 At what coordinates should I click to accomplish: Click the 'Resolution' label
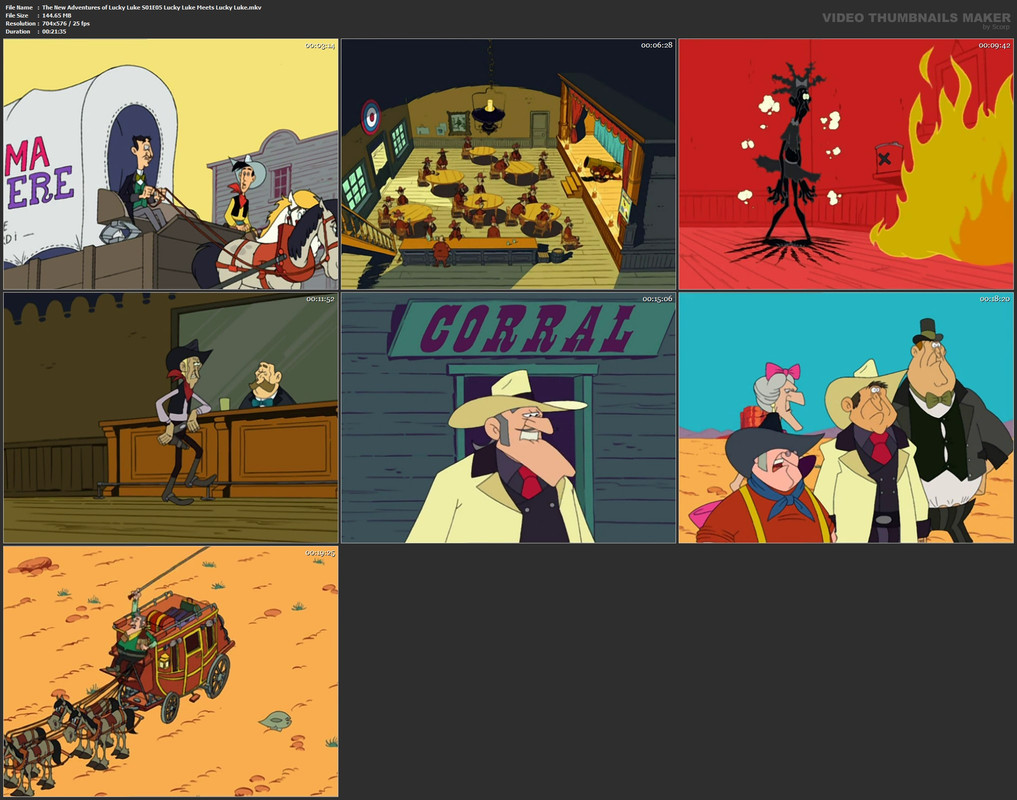[19, 23]
